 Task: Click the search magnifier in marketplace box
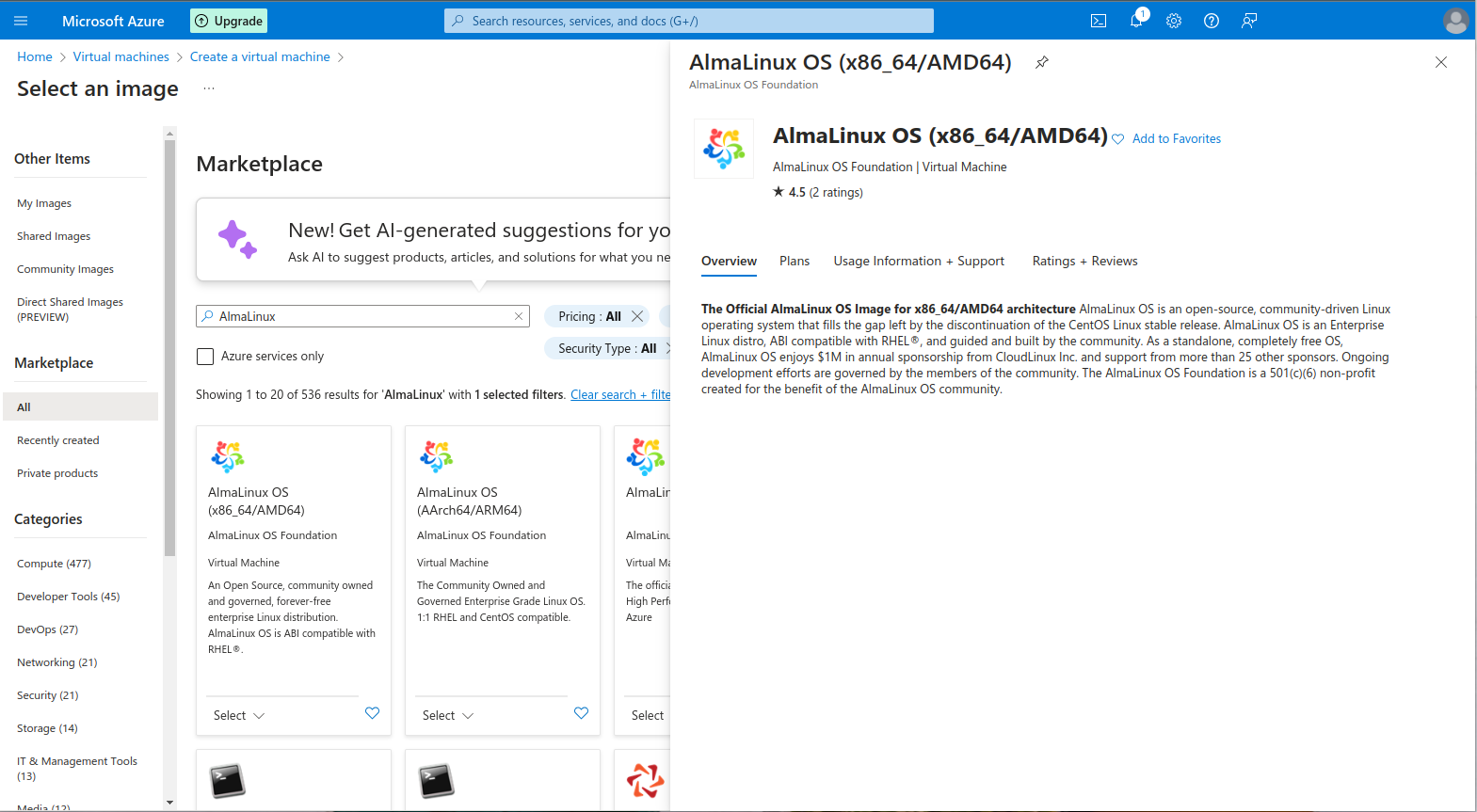[208, 316]
